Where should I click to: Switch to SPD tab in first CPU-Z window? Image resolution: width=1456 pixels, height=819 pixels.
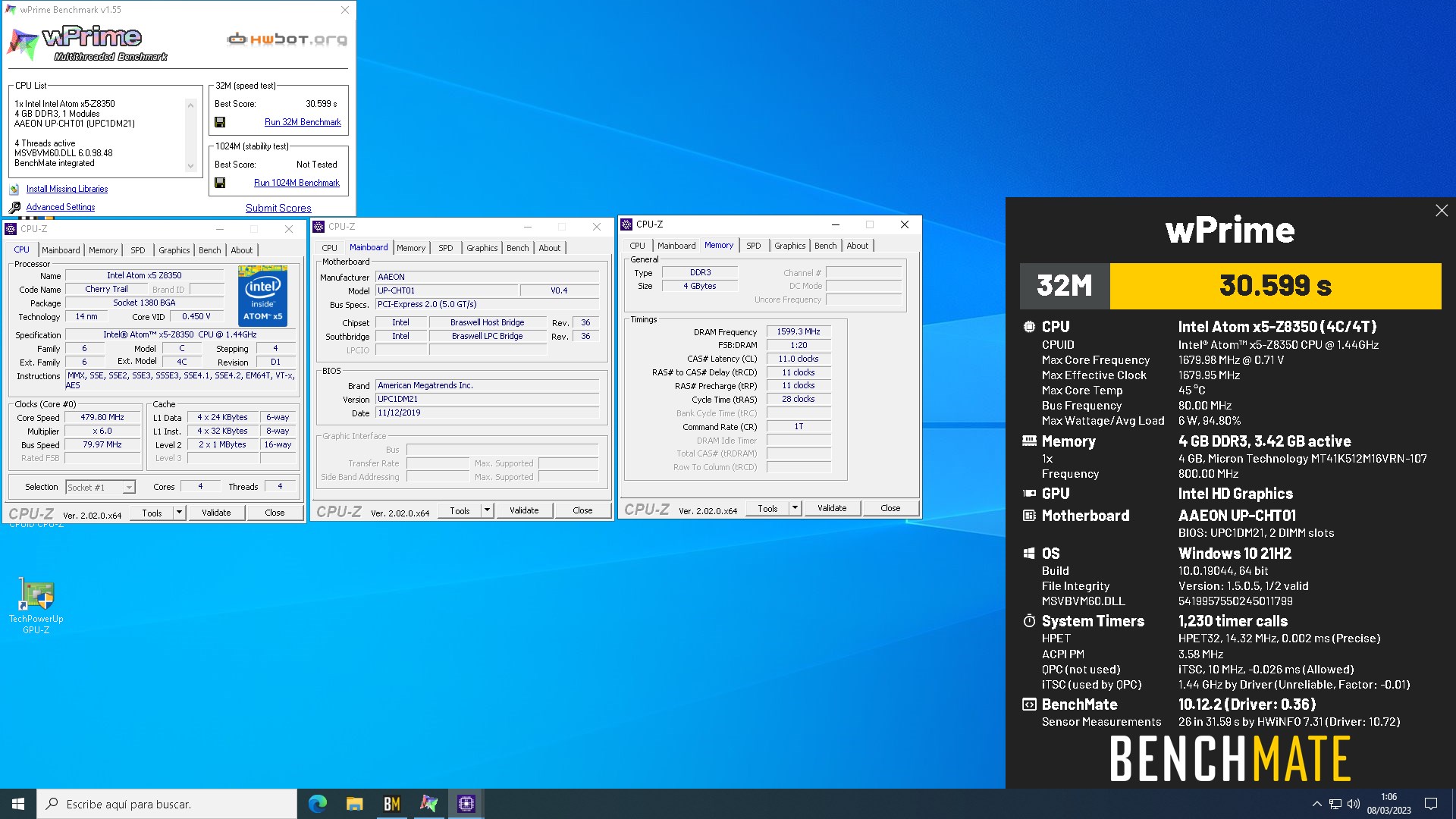click(137, 250)
